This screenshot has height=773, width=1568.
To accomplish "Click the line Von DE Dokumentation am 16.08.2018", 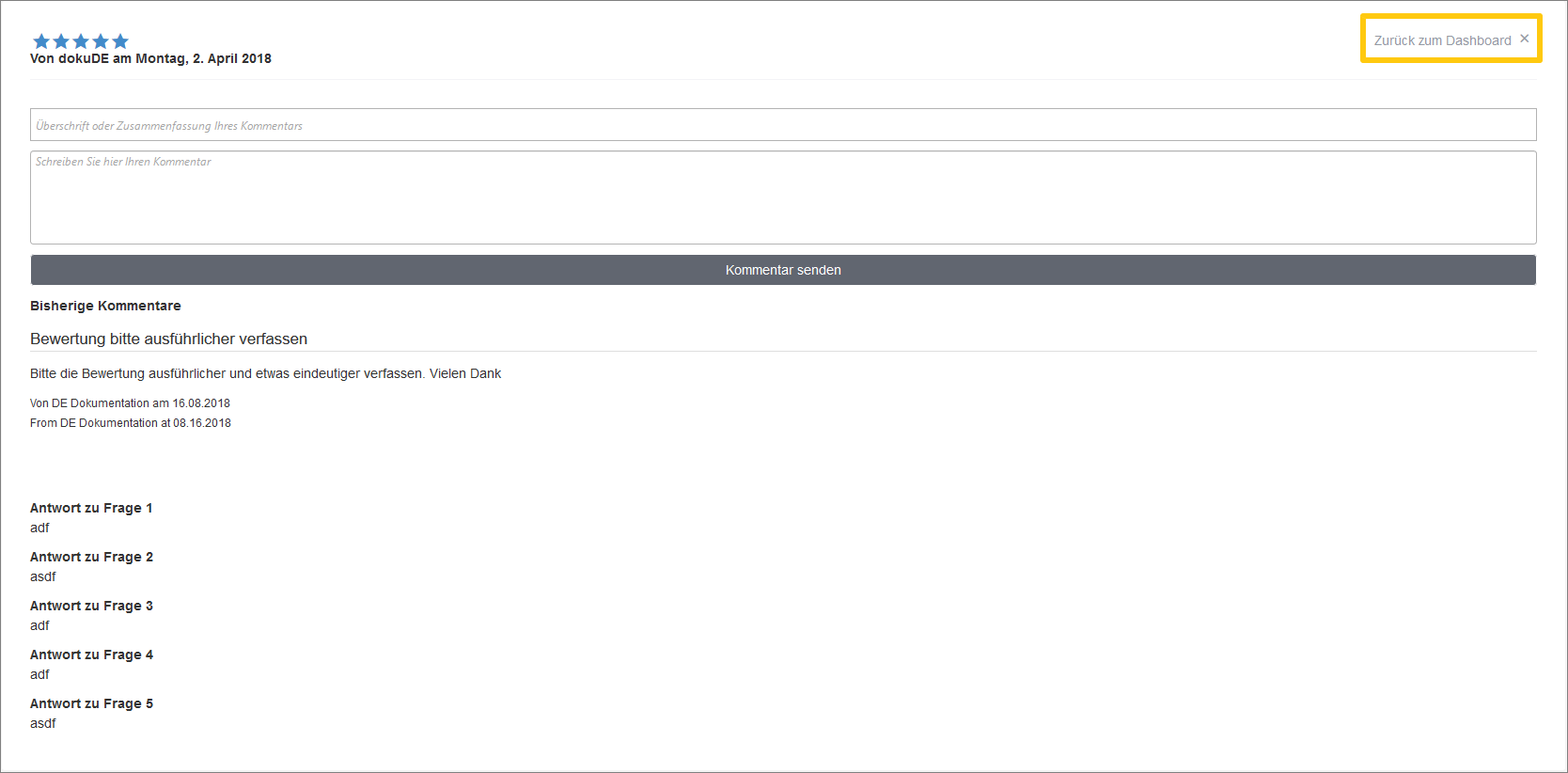I will pyautogui.click(x=130, y=403).
